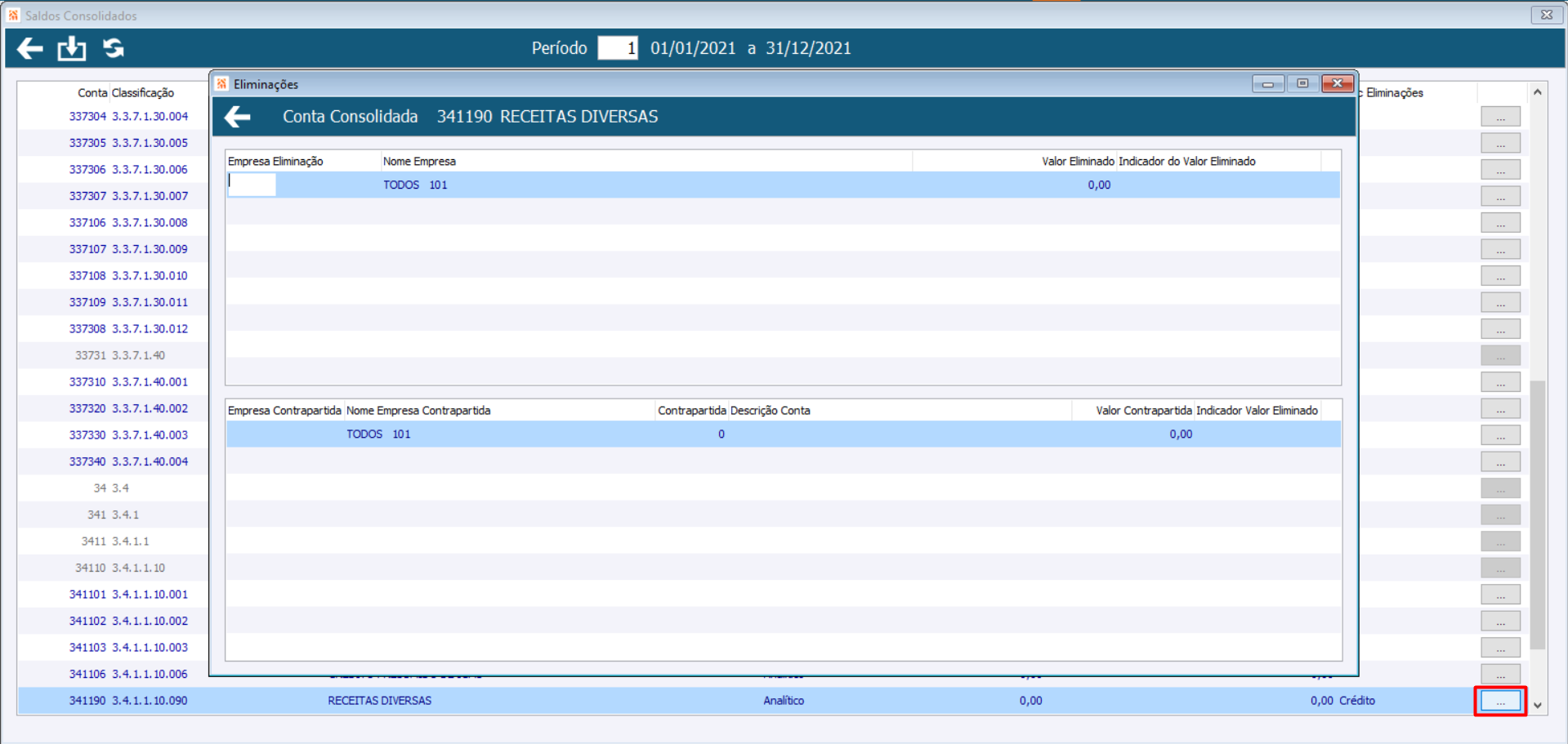
Task: Click the Empresa Contrapartida column header
Action: [x=284, y=411]
